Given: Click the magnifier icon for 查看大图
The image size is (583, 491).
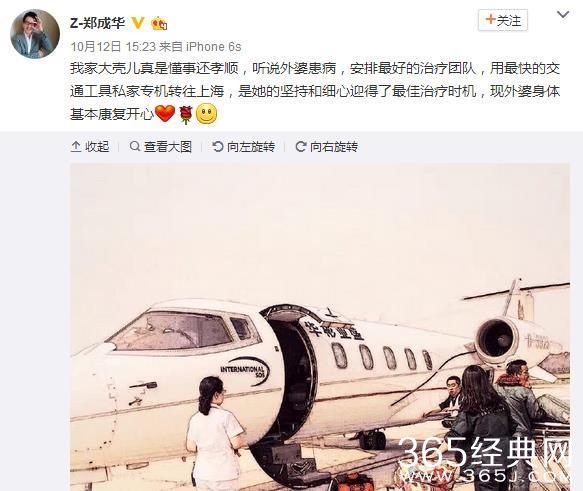Looking at the screenshot, I should pyautogui.click(x=135, y=146).
